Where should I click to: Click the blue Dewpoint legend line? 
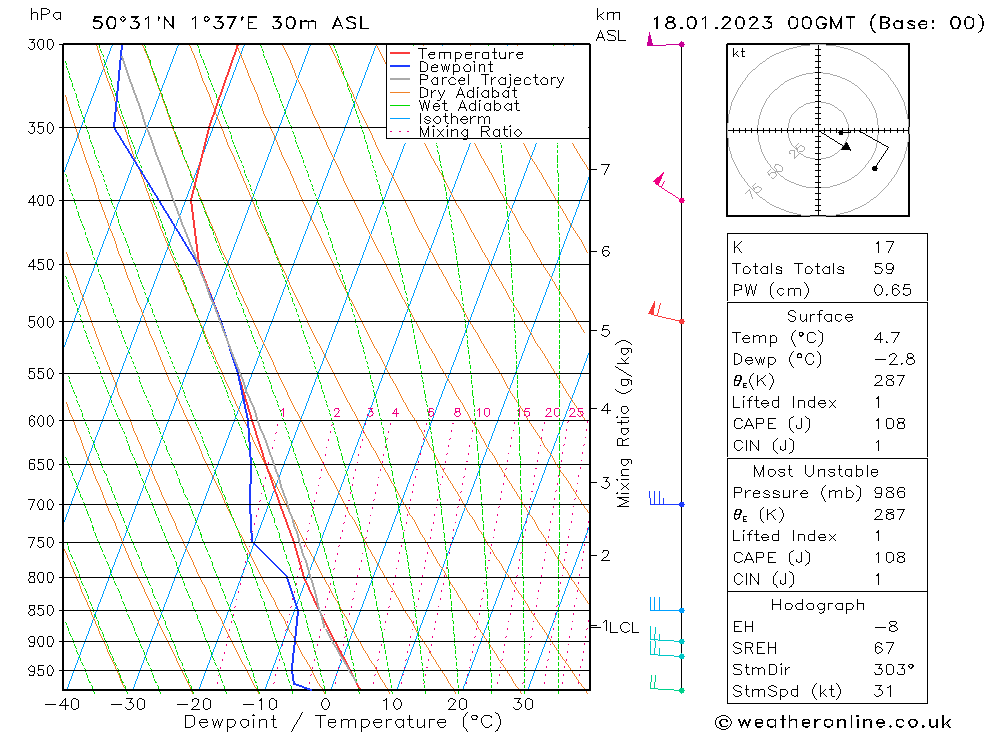click(400, 66)
